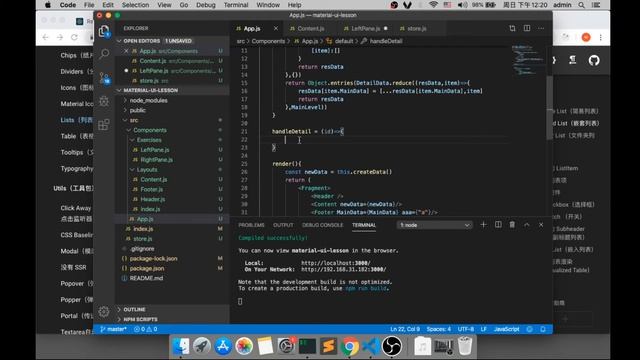640x360 pixels.
Task: Expand the public folder
Action: 138,110
